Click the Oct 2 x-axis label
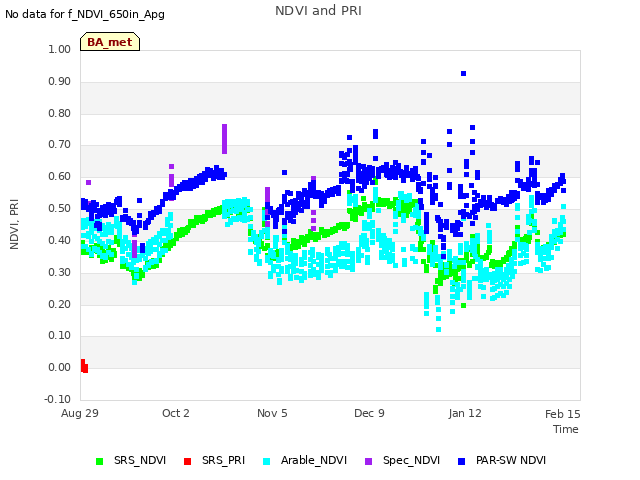 point(176,413)
